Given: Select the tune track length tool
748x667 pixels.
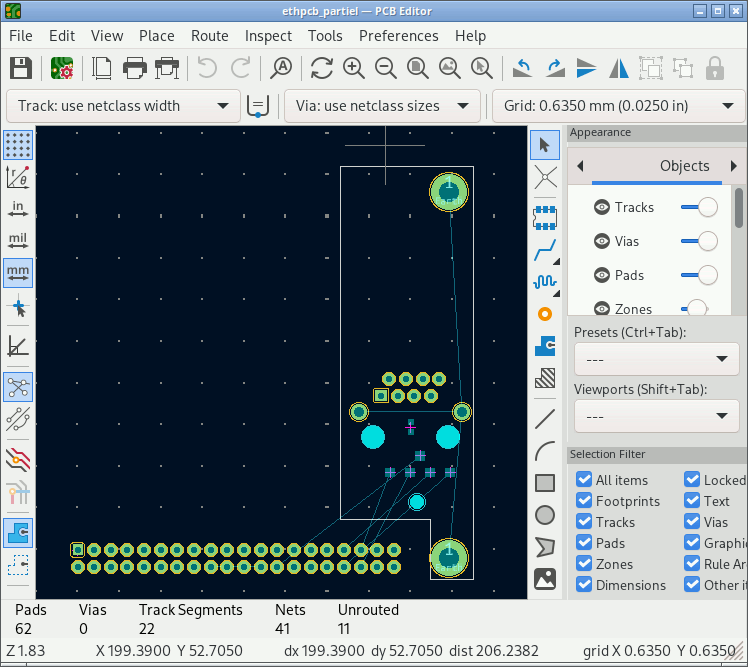Looking at the screenshot, I should click(545, 282).
